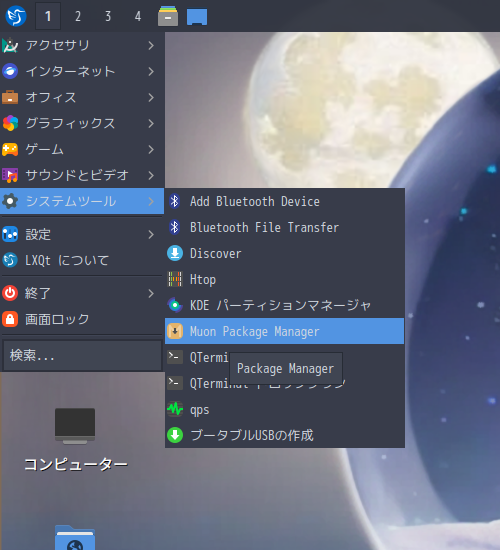Open Bluetooth File Transfer
Image resolution: width=500 pixels, height=550 pixels.
click(x=285, y=227)
